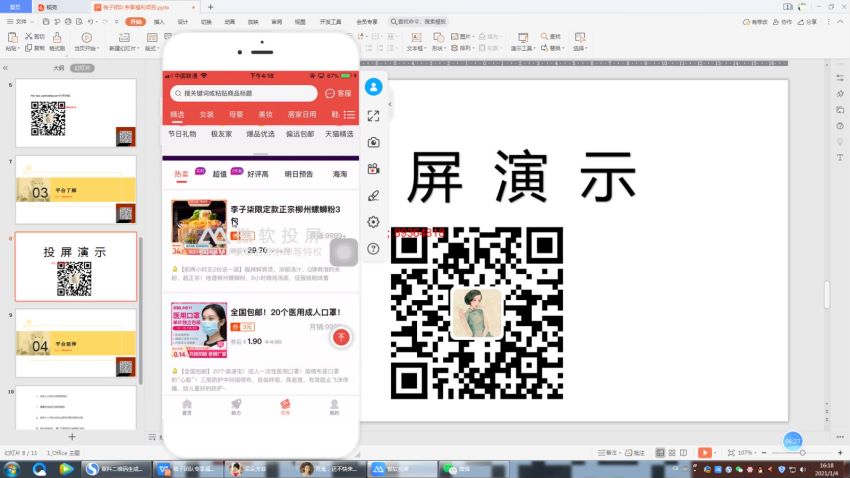The image size is (850, 478).
Task: Start slideshow from current slide
Action: point(86,37)
